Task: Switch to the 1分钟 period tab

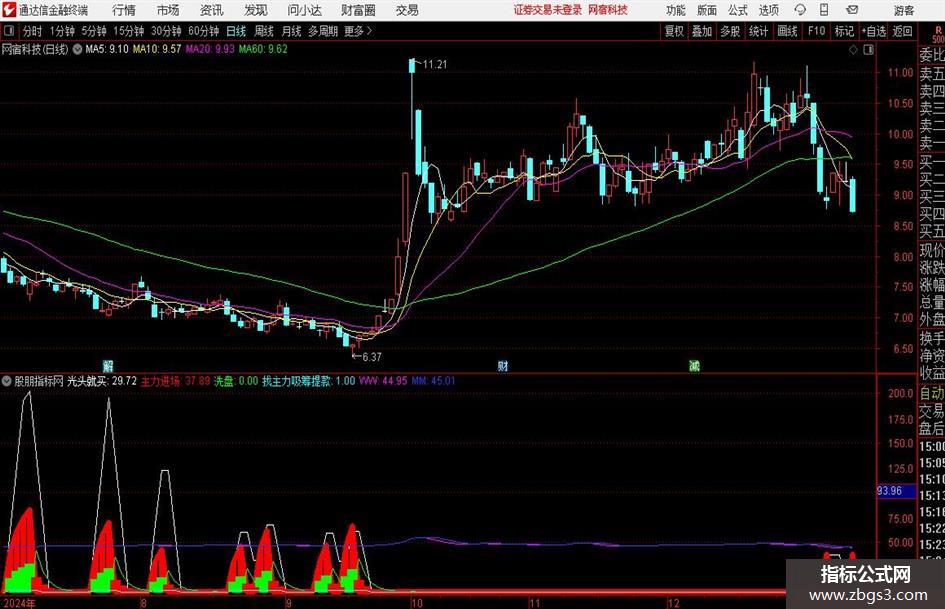Action: [x=62, y=31]
